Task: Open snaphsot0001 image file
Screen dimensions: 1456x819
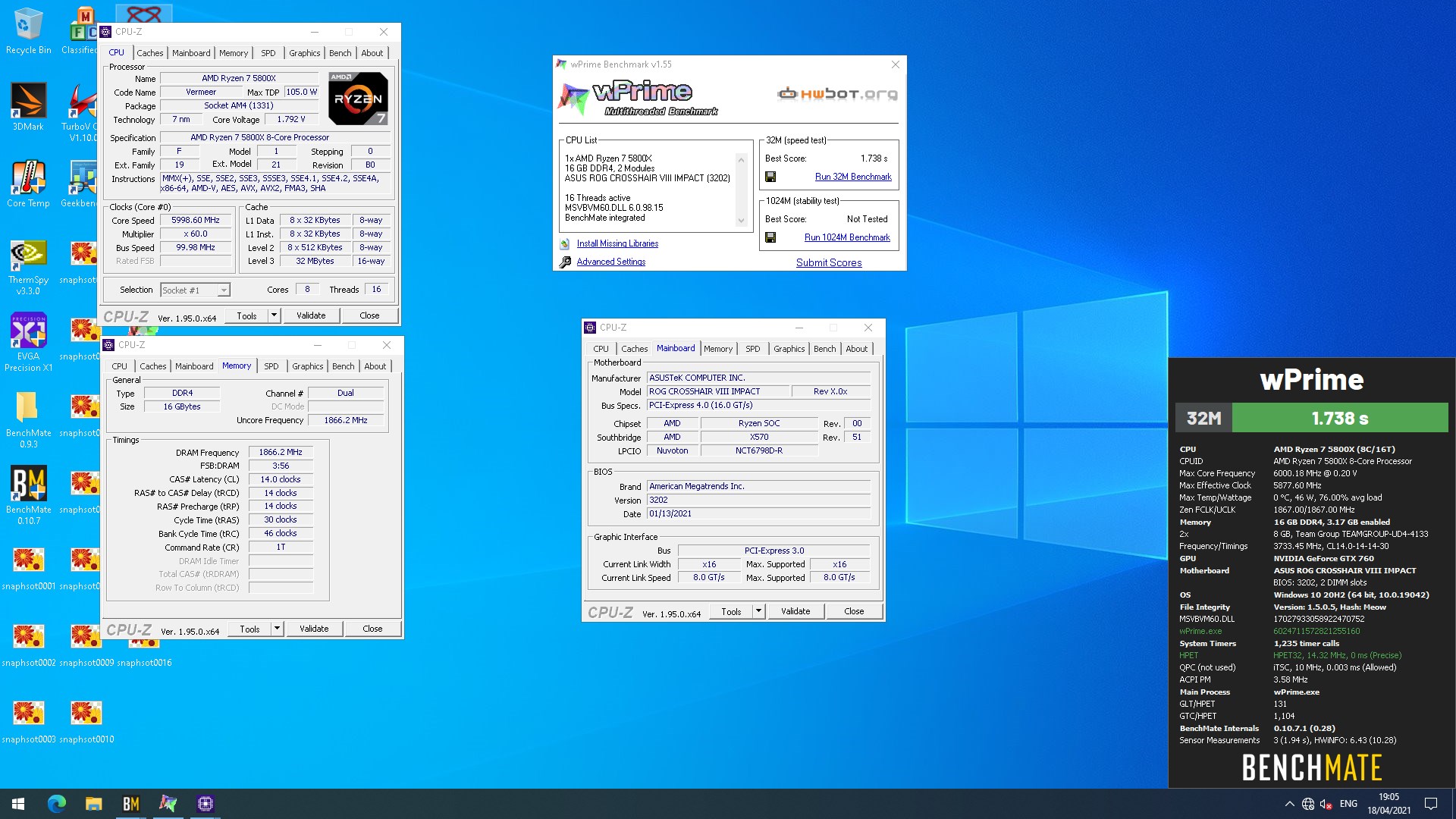Action: (x=28, y=568)
